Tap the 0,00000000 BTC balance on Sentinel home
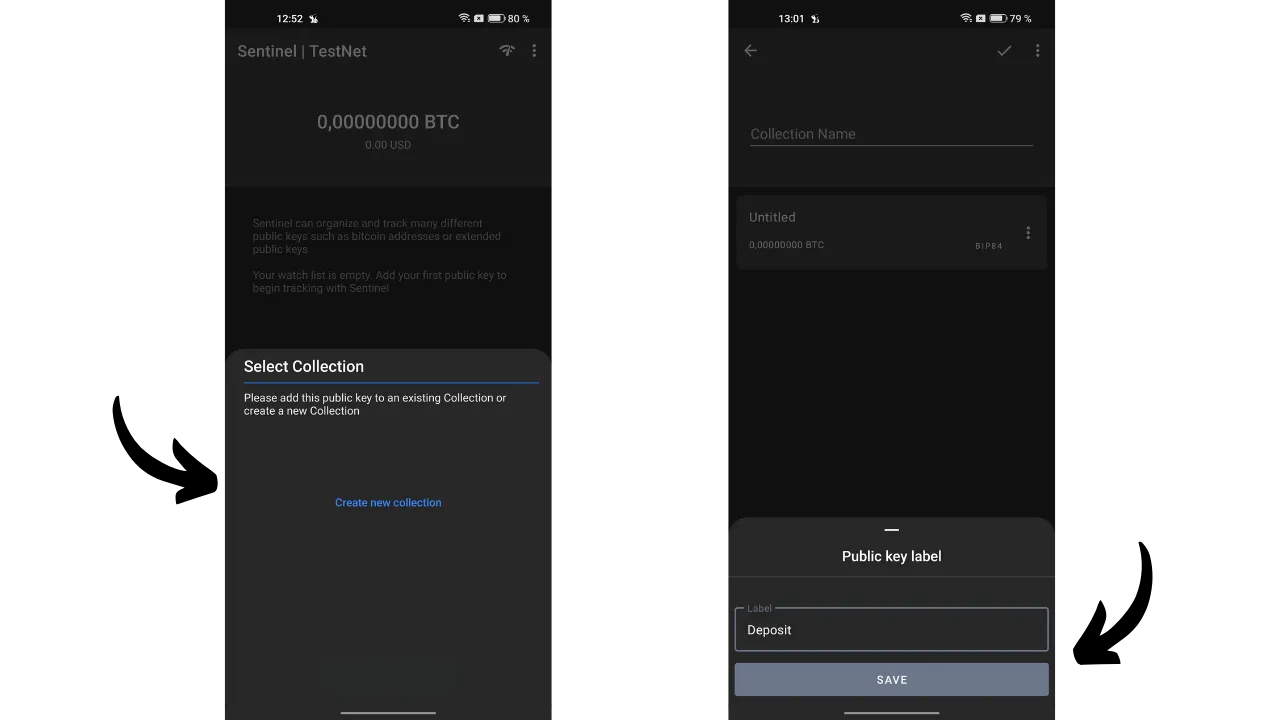Viewport: 1280px width, 720px height. tap(388, 122)
